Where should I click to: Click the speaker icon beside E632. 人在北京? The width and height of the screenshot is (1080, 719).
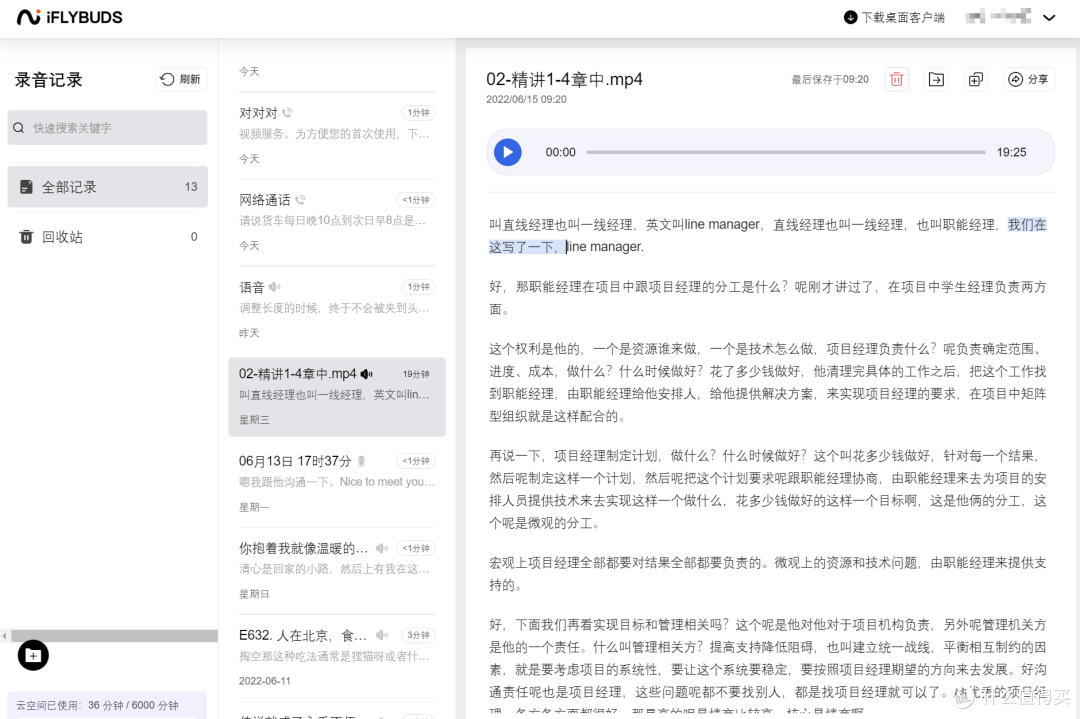382,635
